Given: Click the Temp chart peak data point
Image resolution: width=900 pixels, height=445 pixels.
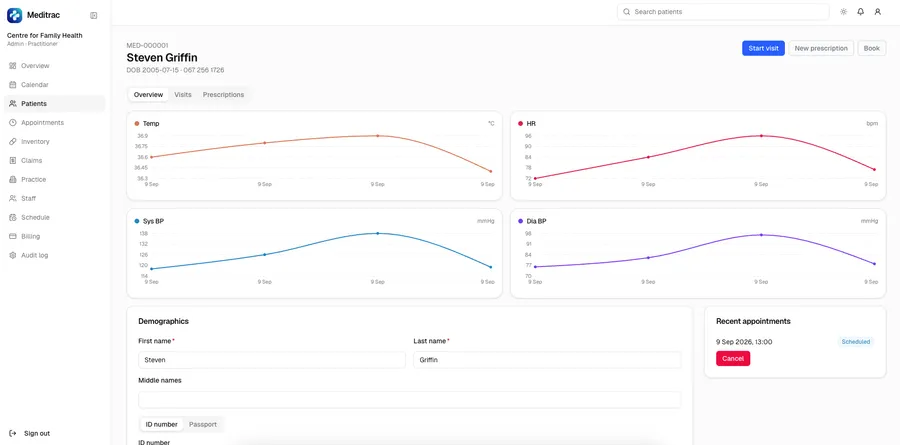Looking at the screenshot, I should (378, 136).
